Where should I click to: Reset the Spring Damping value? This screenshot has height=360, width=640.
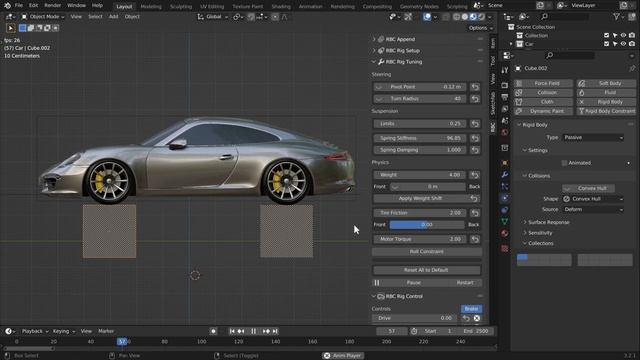click(475, 150)
